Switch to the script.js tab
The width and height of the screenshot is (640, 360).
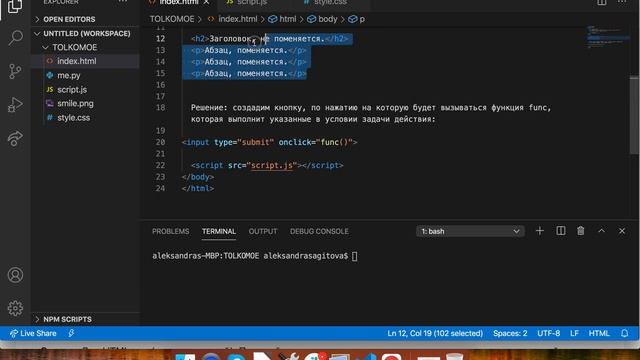(252, 2)
